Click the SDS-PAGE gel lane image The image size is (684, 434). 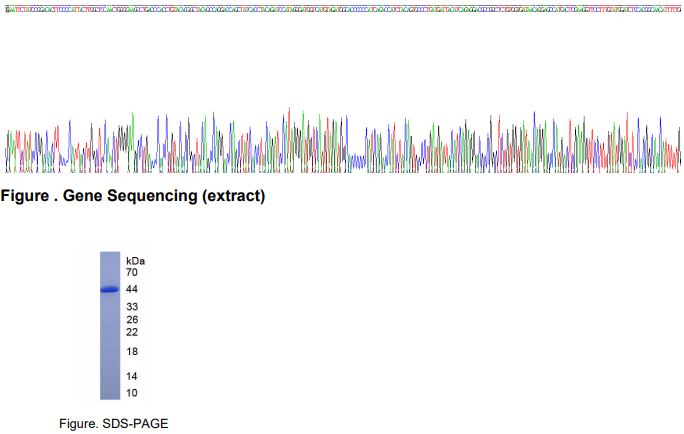110,325
